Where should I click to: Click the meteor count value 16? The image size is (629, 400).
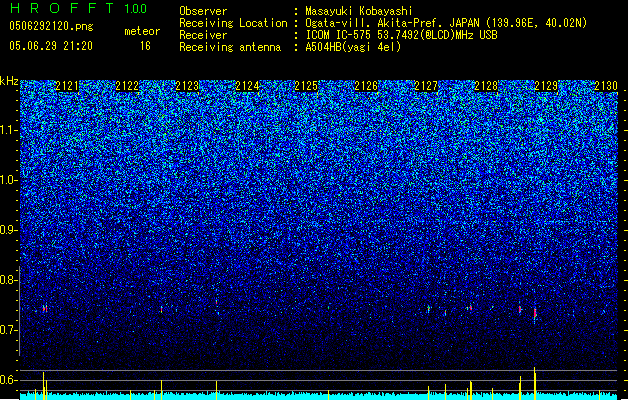click(145, 46)
